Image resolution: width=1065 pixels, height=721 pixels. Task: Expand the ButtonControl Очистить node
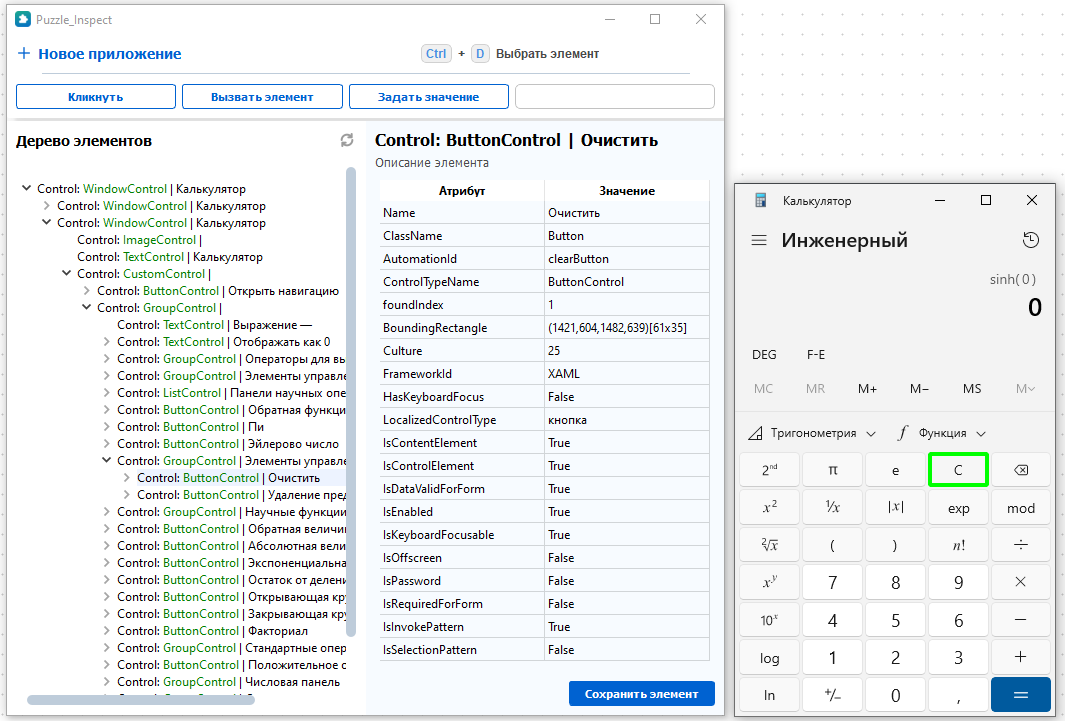[126, 477]
